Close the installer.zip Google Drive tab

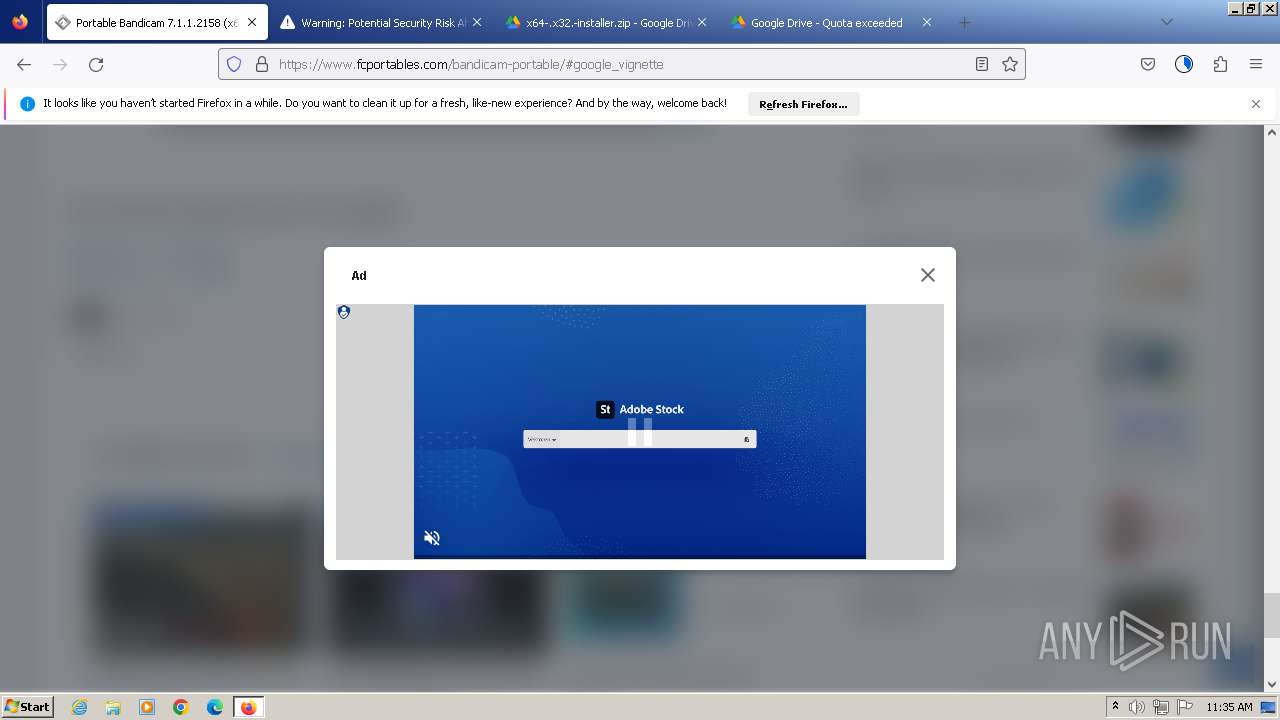[702, 22]
